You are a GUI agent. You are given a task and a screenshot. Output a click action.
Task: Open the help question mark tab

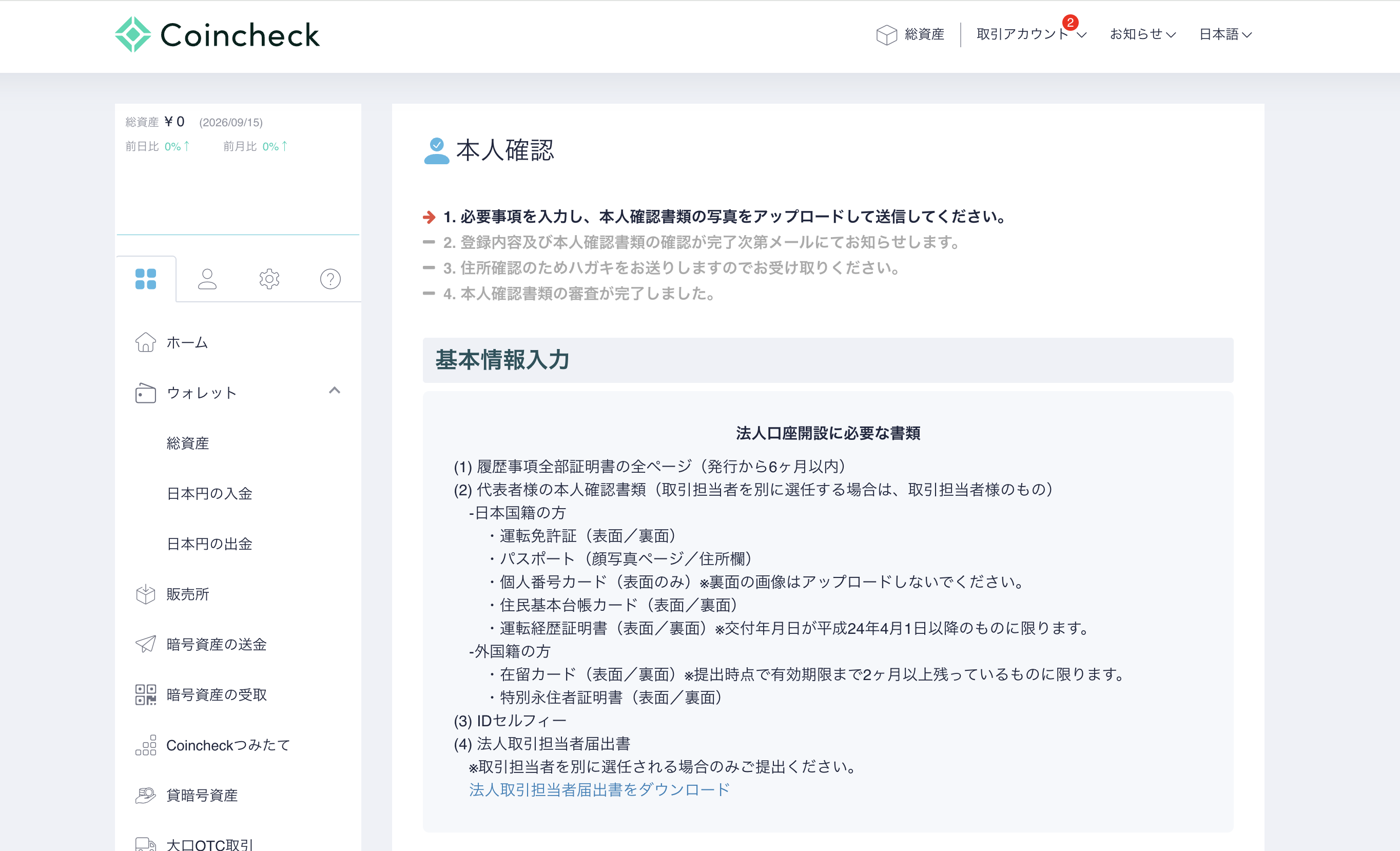(330, 279)
